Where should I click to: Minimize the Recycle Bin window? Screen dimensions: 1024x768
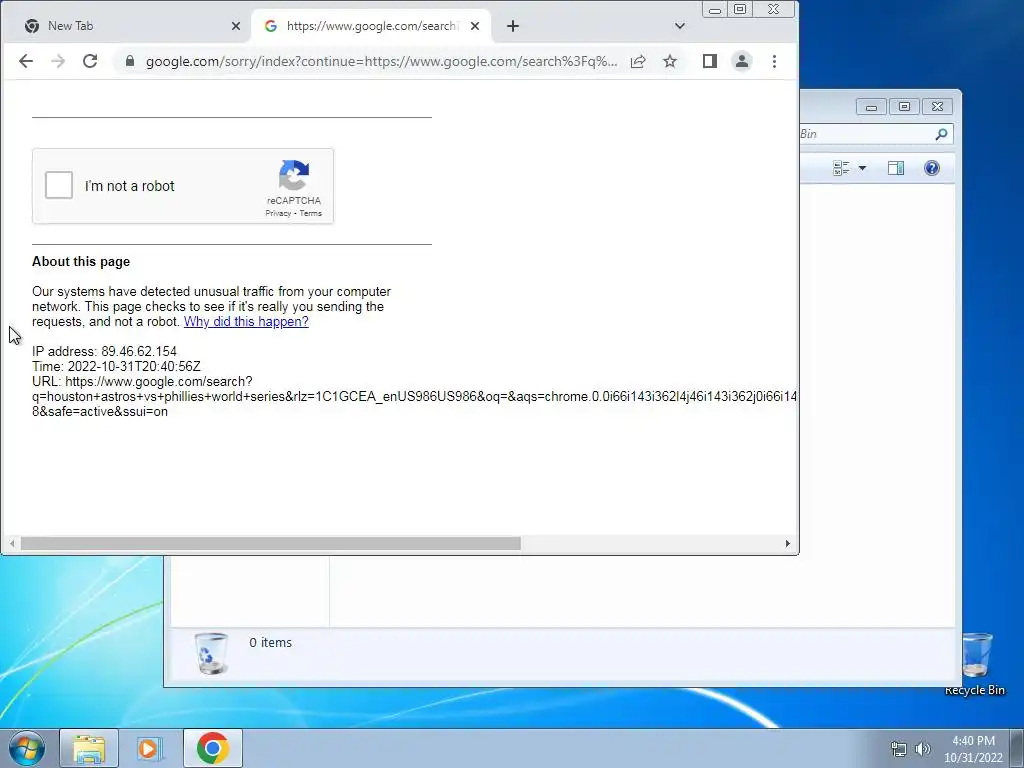871,106
